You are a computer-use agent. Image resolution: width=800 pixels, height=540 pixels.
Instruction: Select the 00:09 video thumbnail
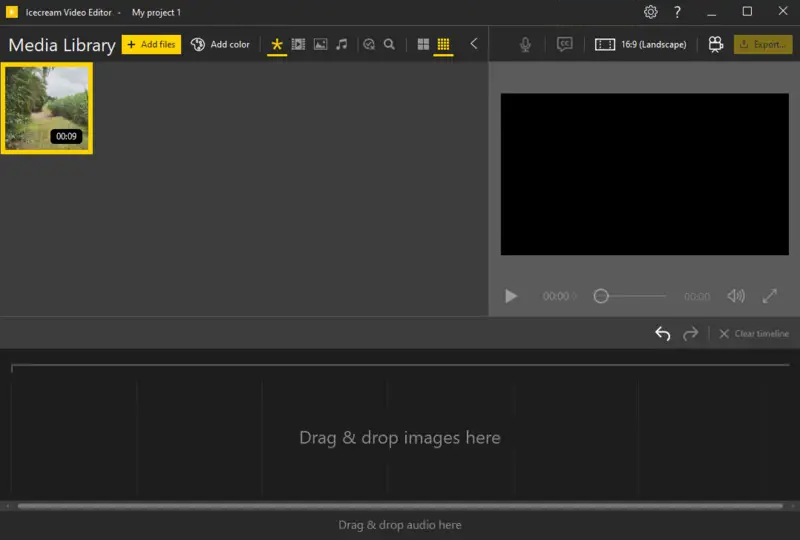tap(47, 108)
